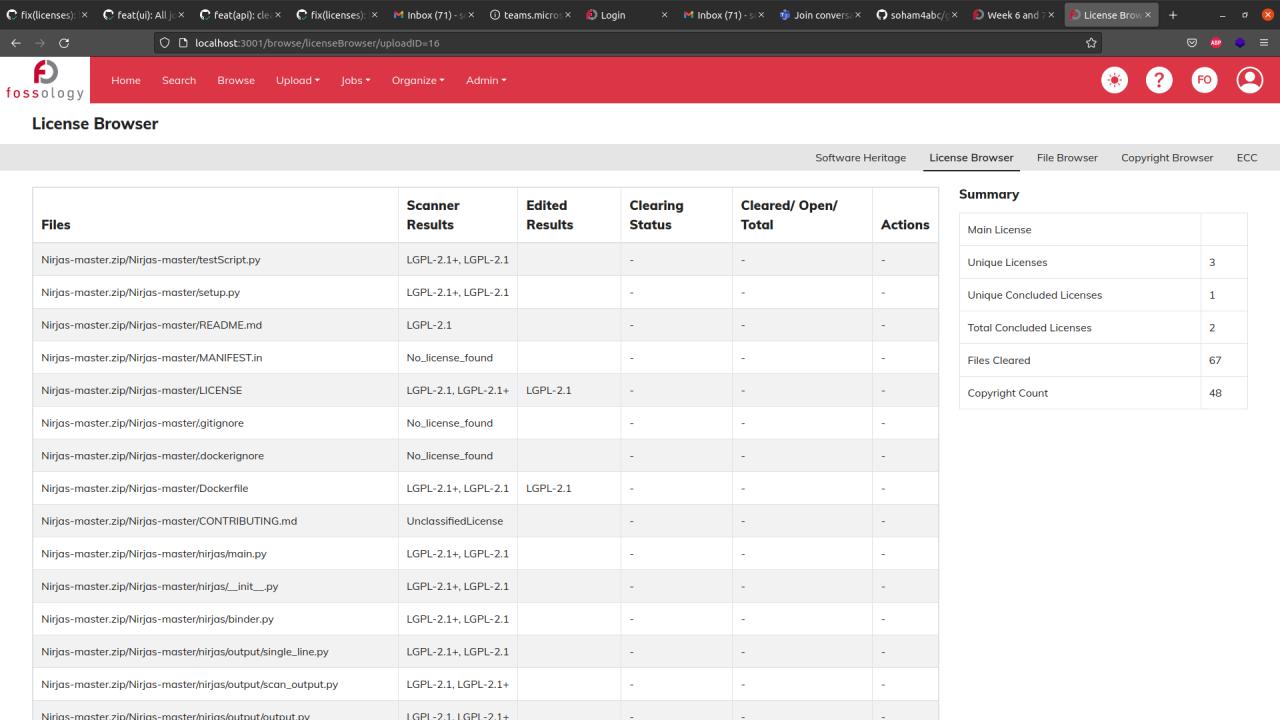
Task: Open file Nirjas-master/Dockerfile
Action: click(x=145, y=488)
